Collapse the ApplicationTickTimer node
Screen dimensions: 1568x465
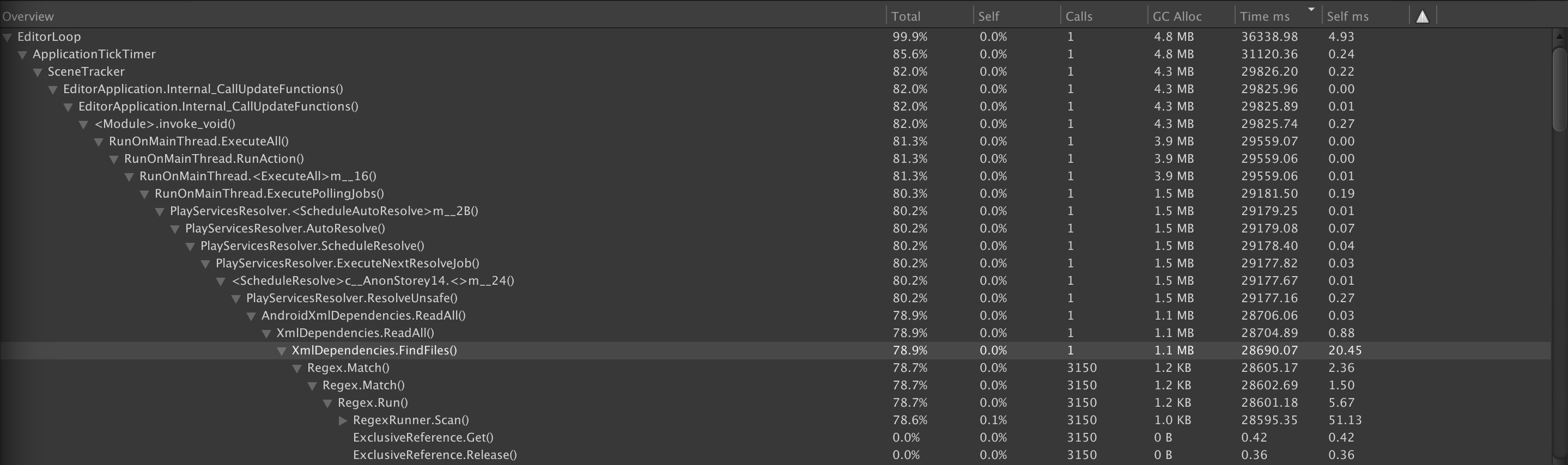click(22, 54)
